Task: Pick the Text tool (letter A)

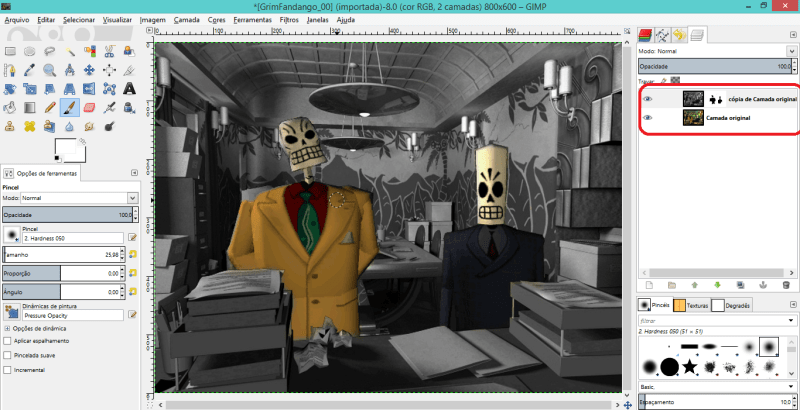Action: (130, 88)
